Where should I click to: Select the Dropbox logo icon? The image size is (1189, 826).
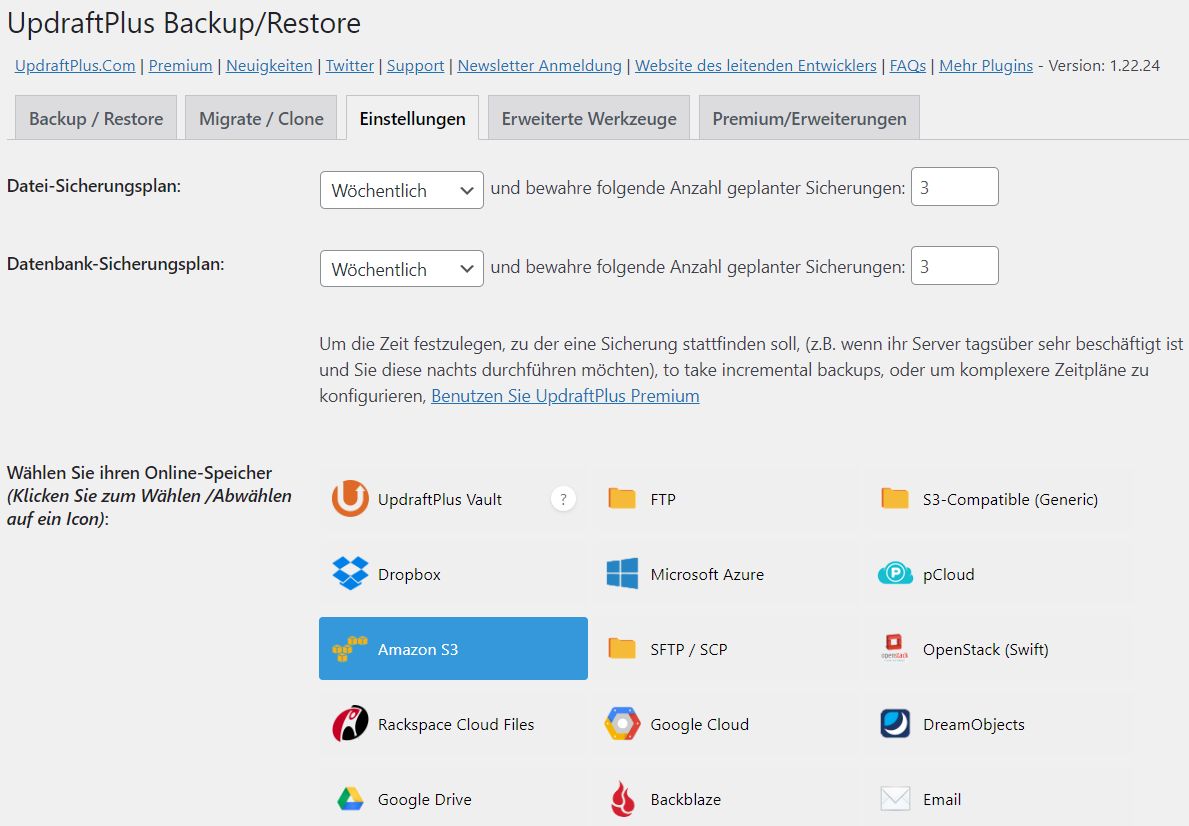click(x=350, y=573)
